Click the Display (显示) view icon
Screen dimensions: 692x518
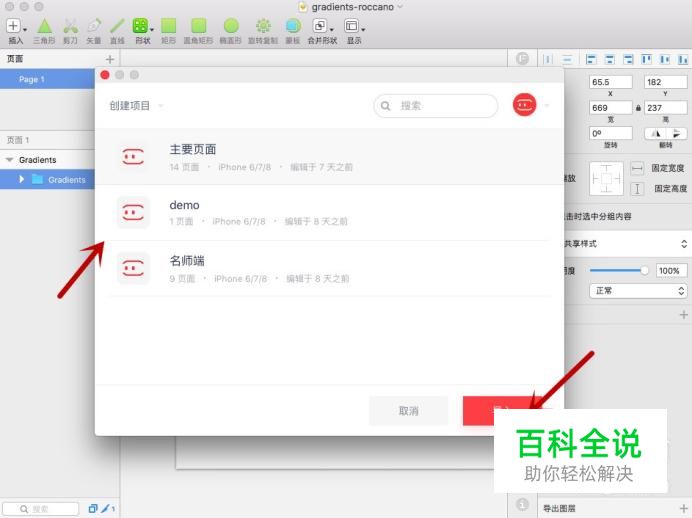(351, 26)
